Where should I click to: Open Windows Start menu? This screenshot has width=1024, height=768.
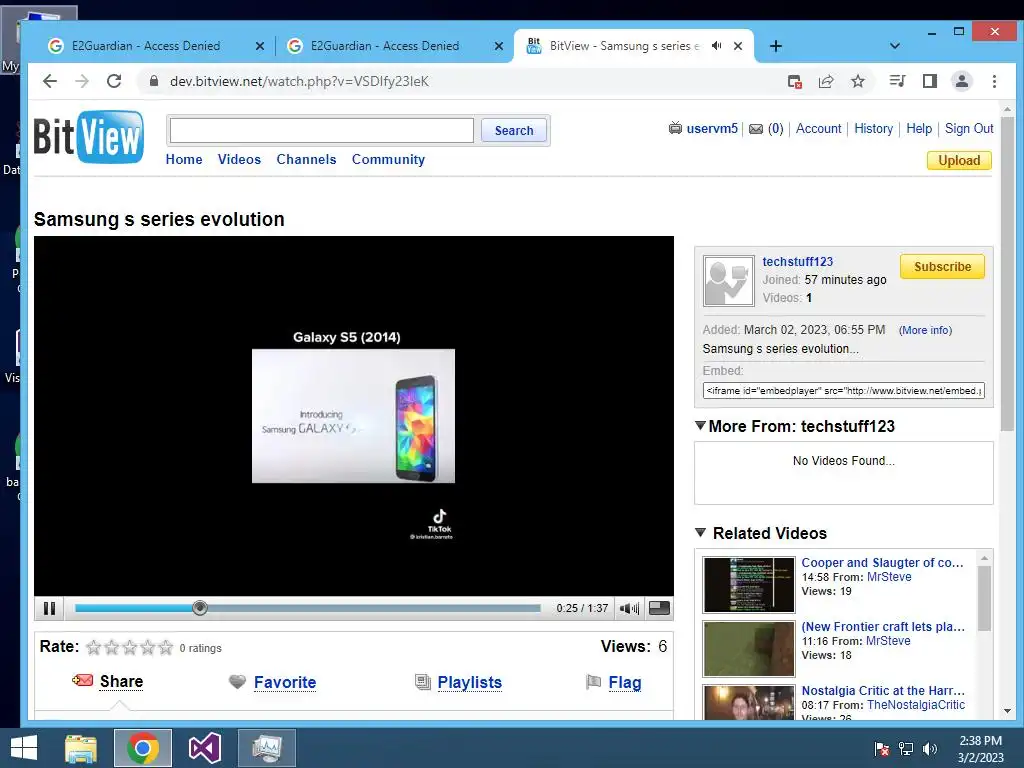tap(24, 748)
